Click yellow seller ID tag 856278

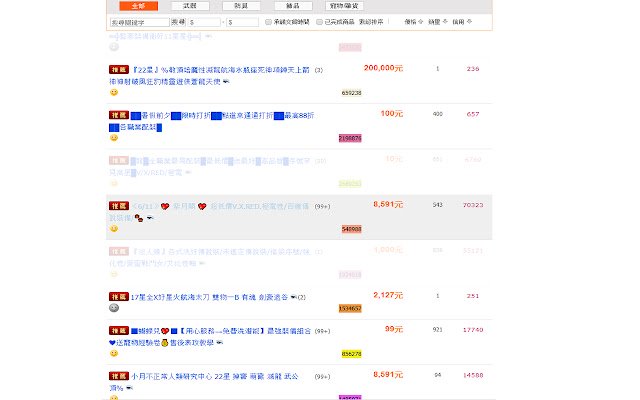(351, 354)
